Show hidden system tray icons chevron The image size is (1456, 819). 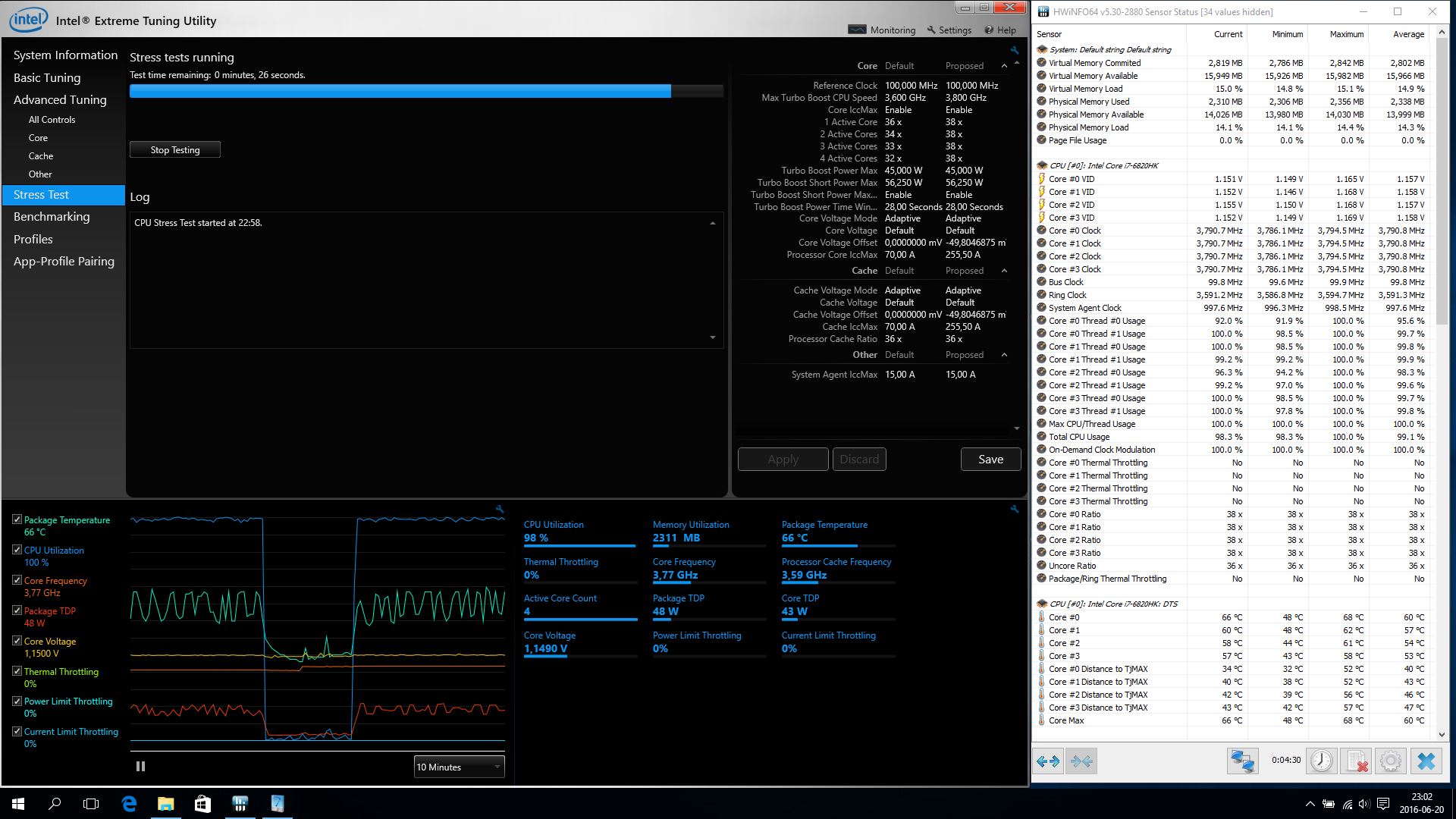click(1310, 804)
